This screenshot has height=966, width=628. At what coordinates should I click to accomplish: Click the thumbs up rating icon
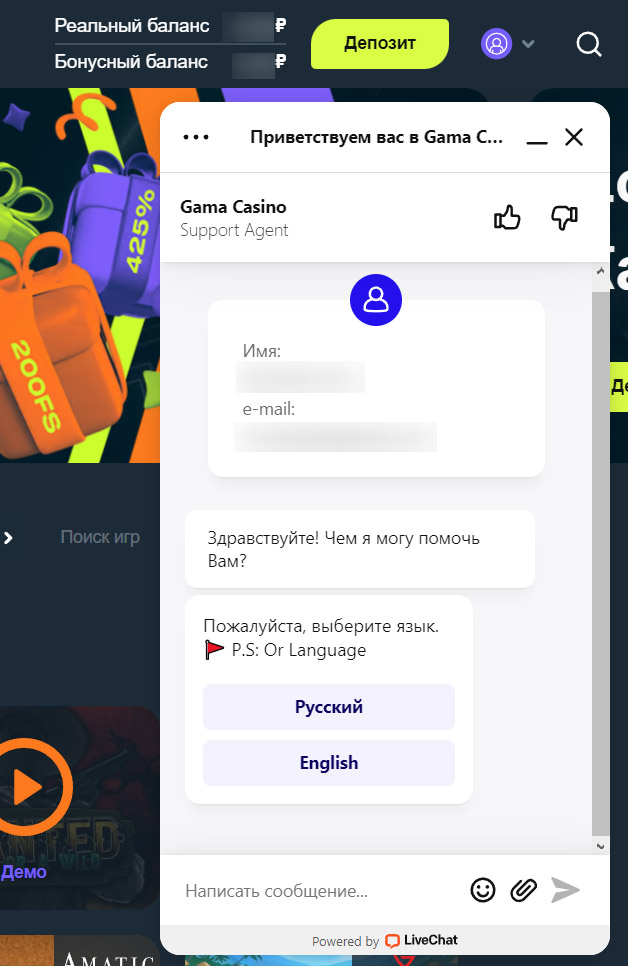click(507, 217)
